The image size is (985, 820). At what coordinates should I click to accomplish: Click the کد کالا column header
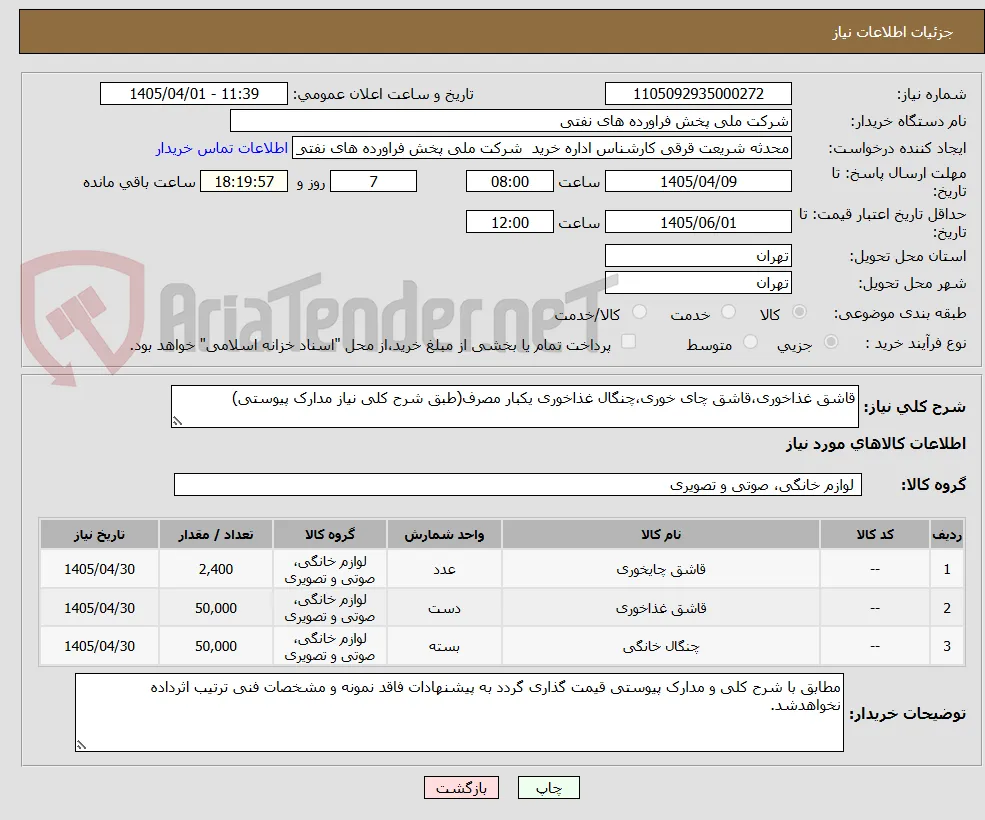(874, 534)
